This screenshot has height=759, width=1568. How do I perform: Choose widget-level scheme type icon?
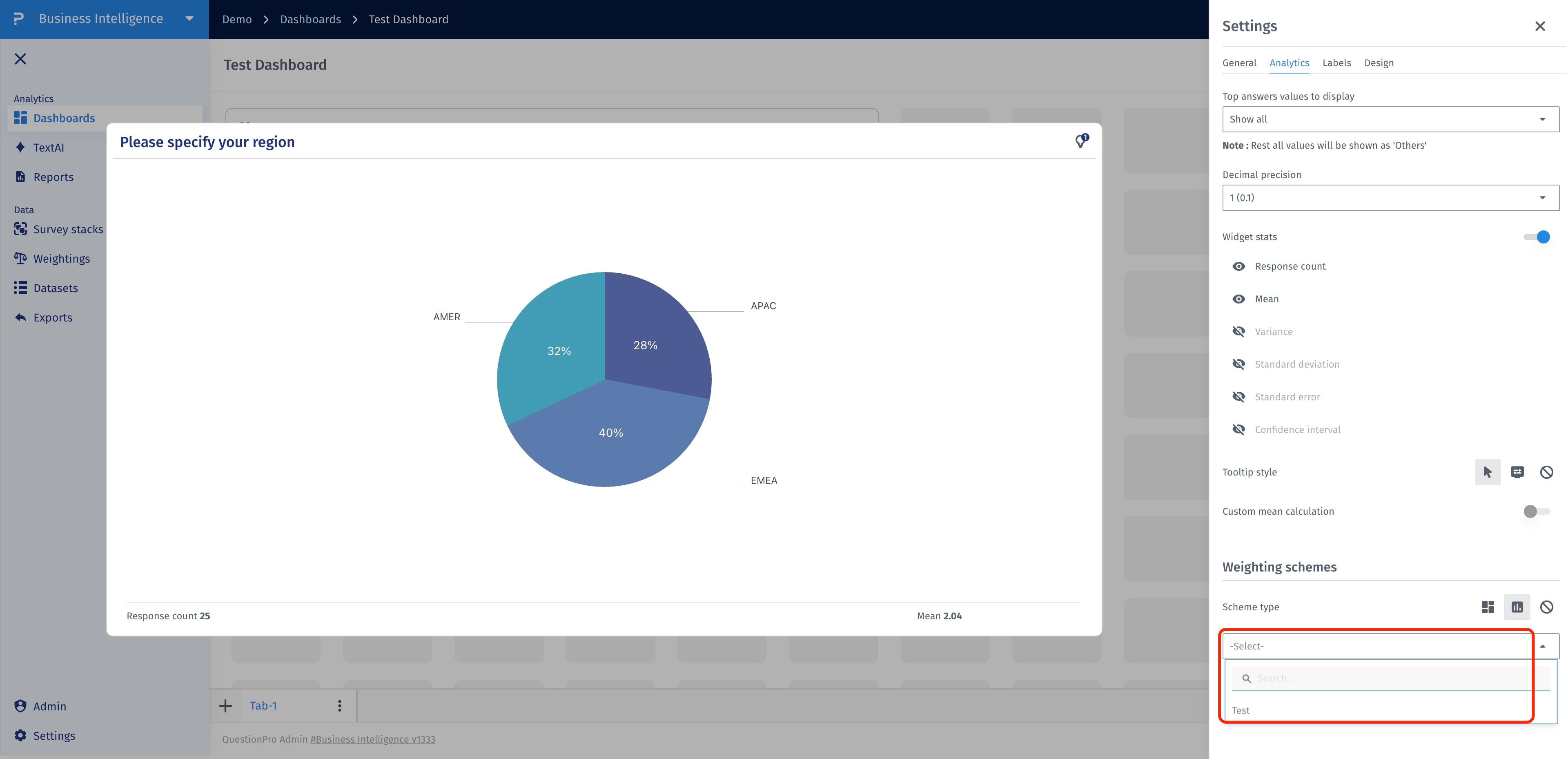[1517, 607]
